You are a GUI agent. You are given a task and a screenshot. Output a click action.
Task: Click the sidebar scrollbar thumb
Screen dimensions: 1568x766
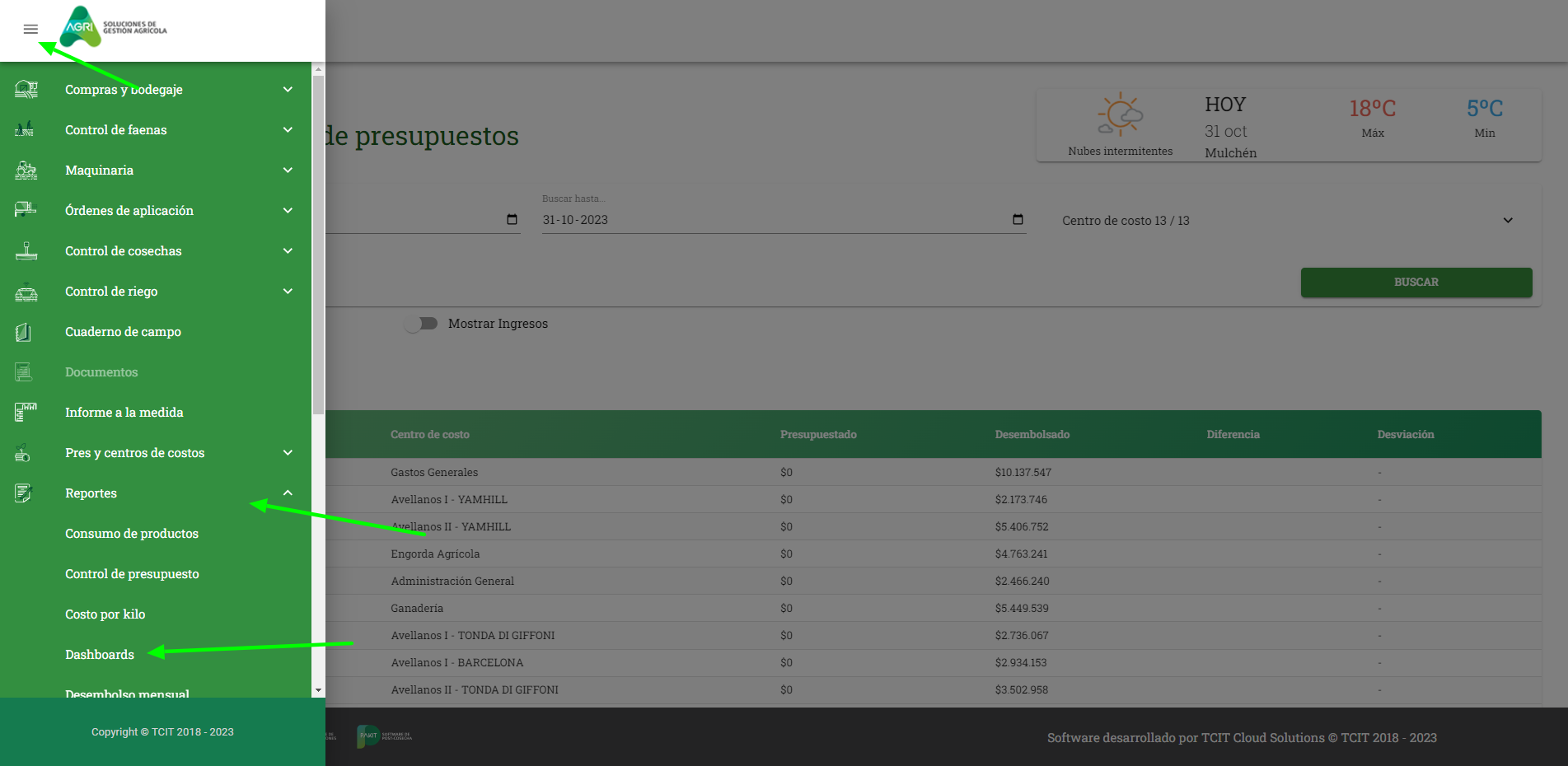[x=318, y=245]
